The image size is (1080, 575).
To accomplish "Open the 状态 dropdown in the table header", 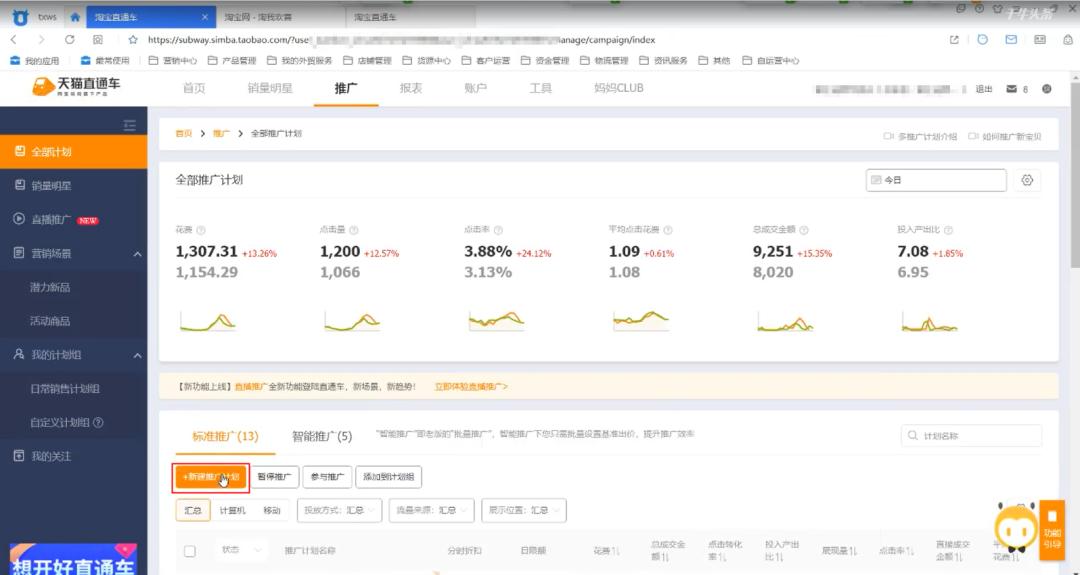I will click(x=240, y=550).
